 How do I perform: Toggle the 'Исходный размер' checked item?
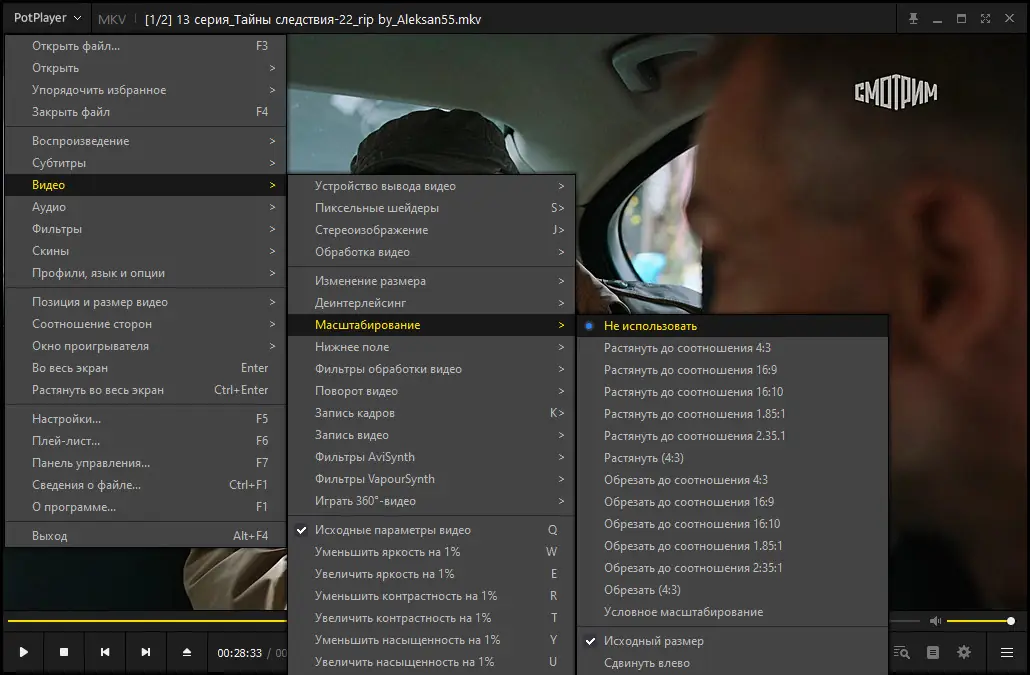[x=653, y=641]
